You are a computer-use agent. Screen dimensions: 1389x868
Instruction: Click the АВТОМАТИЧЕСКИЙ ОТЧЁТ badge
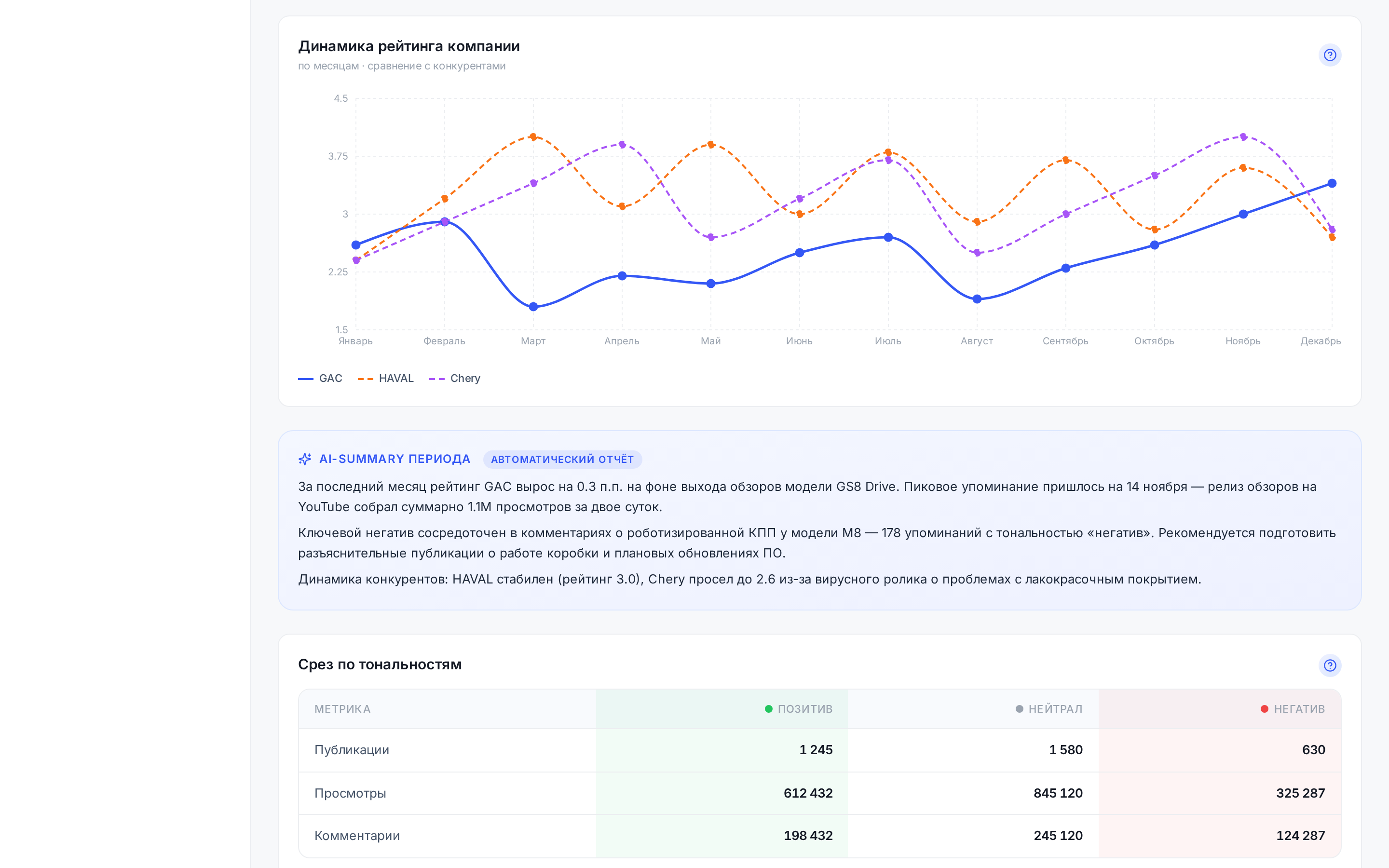pyautogui.click(x=562, y=459)
